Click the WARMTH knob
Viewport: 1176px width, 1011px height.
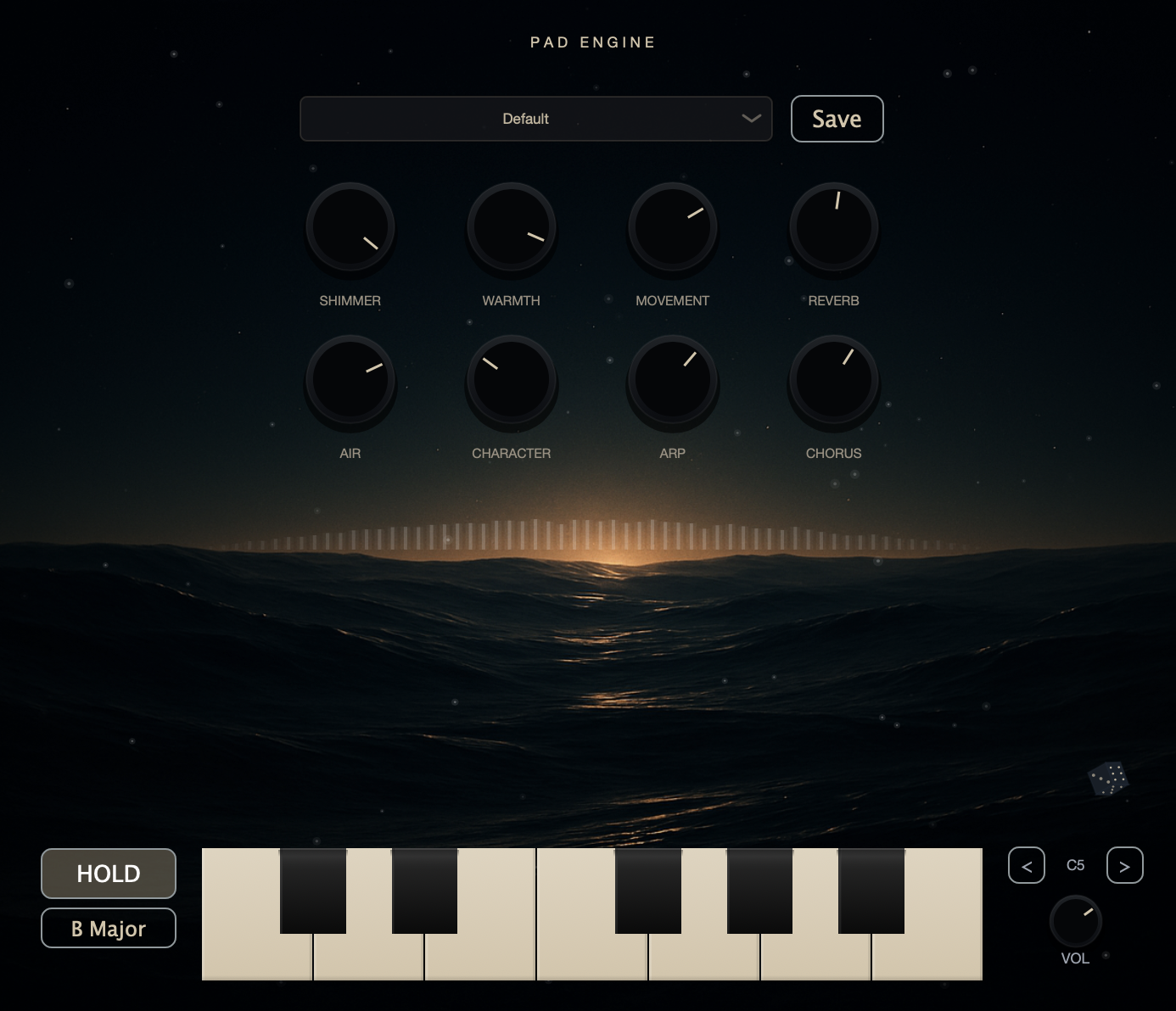point(511,227)
